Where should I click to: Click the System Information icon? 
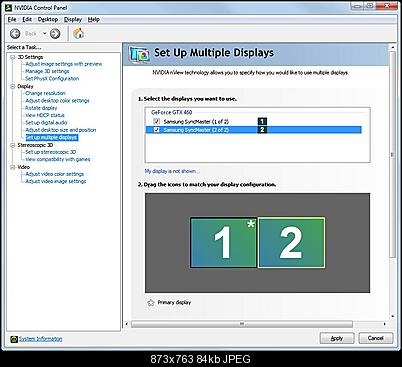(14, 339)
